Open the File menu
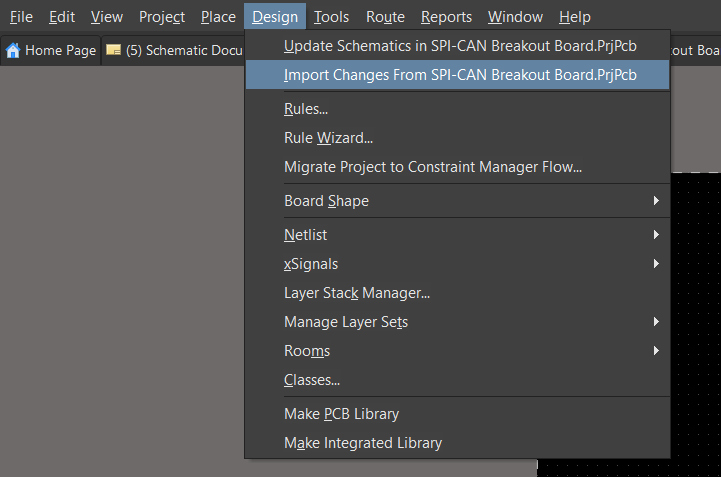 (21, 17)
